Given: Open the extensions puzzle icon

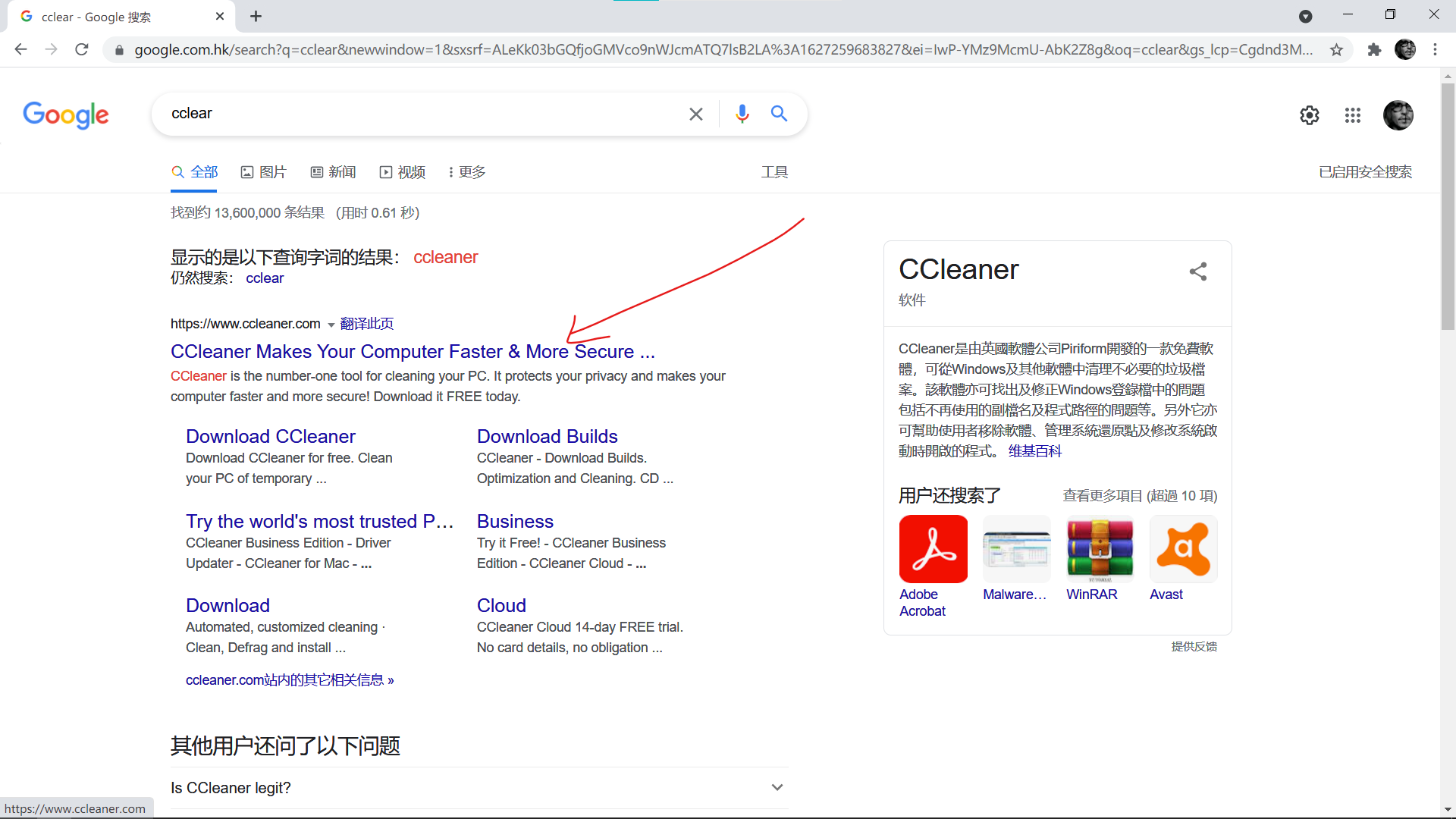Looking at the screenshot, I should [1374, 50].
